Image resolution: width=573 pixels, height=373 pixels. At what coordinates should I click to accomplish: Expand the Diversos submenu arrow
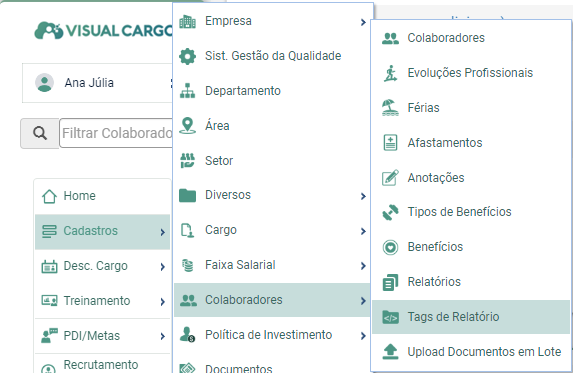[363, 196]
